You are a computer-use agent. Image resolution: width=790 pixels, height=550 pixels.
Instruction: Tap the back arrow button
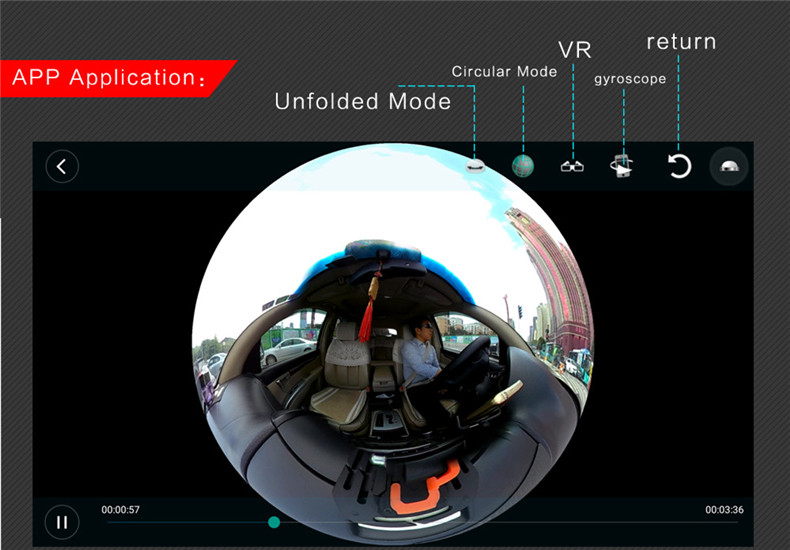coord(62,166)
